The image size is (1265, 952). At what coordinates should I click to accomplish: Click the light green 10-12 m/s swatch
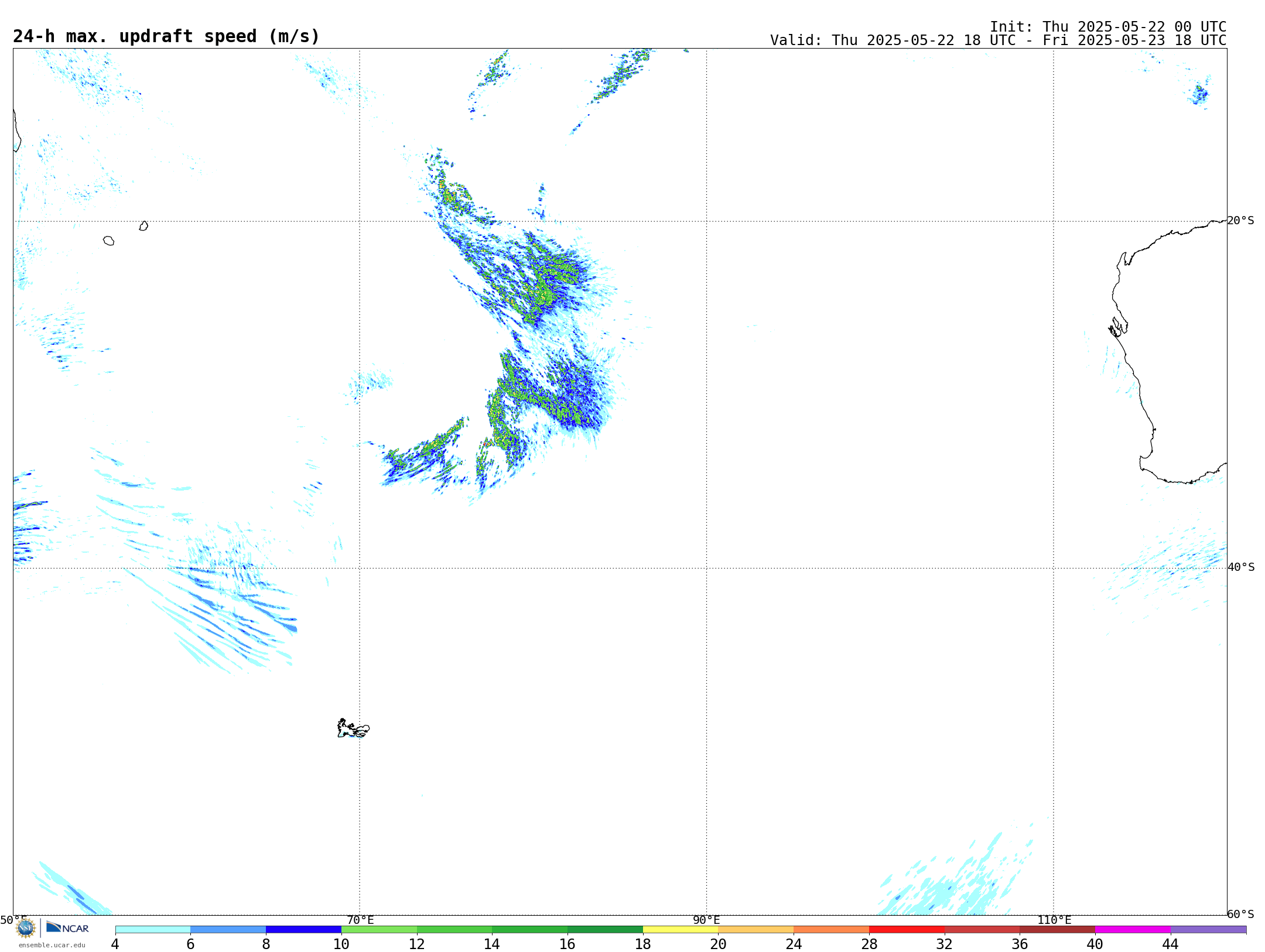pyautogui.click(x=379, y=930)
